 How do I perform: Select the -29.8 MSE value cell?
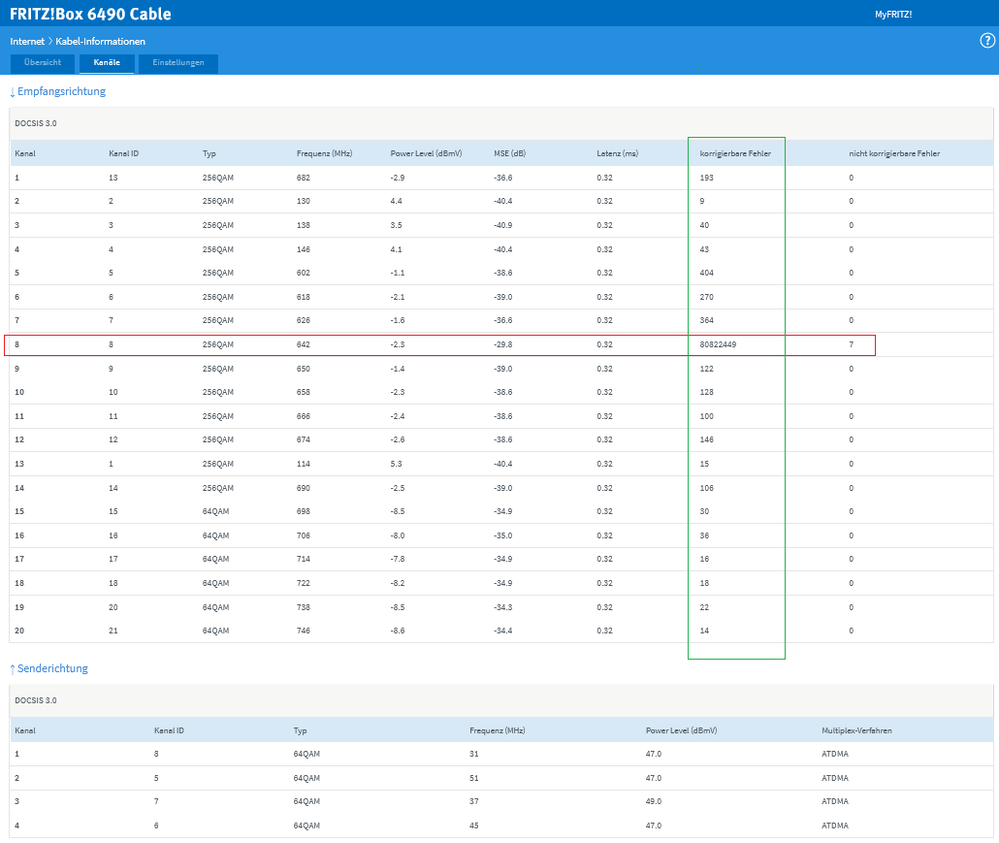[502, 345]
